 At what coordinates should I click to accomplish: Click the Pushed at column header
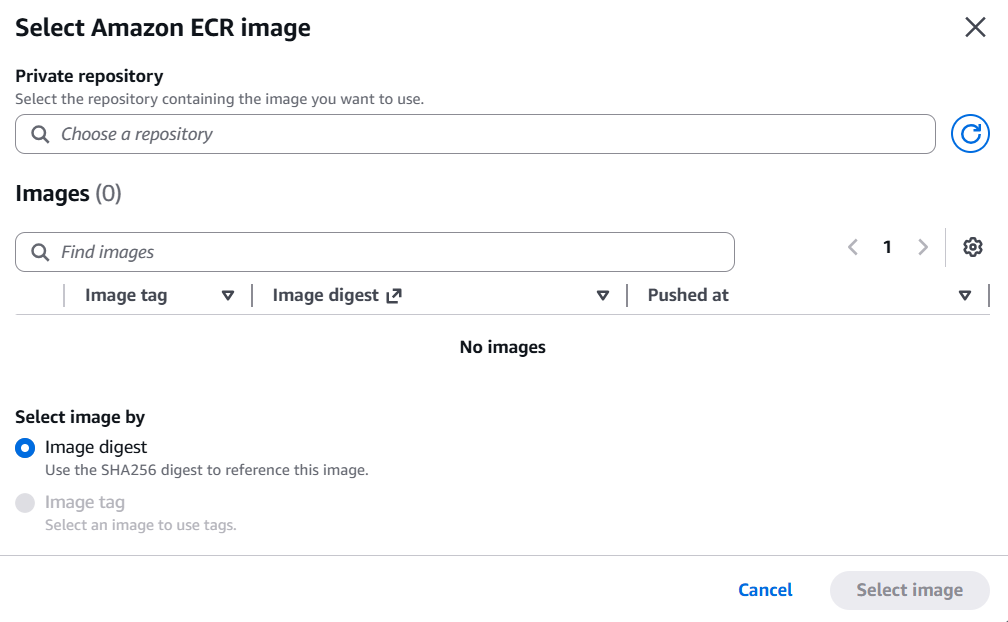click(x=688, y=295)
